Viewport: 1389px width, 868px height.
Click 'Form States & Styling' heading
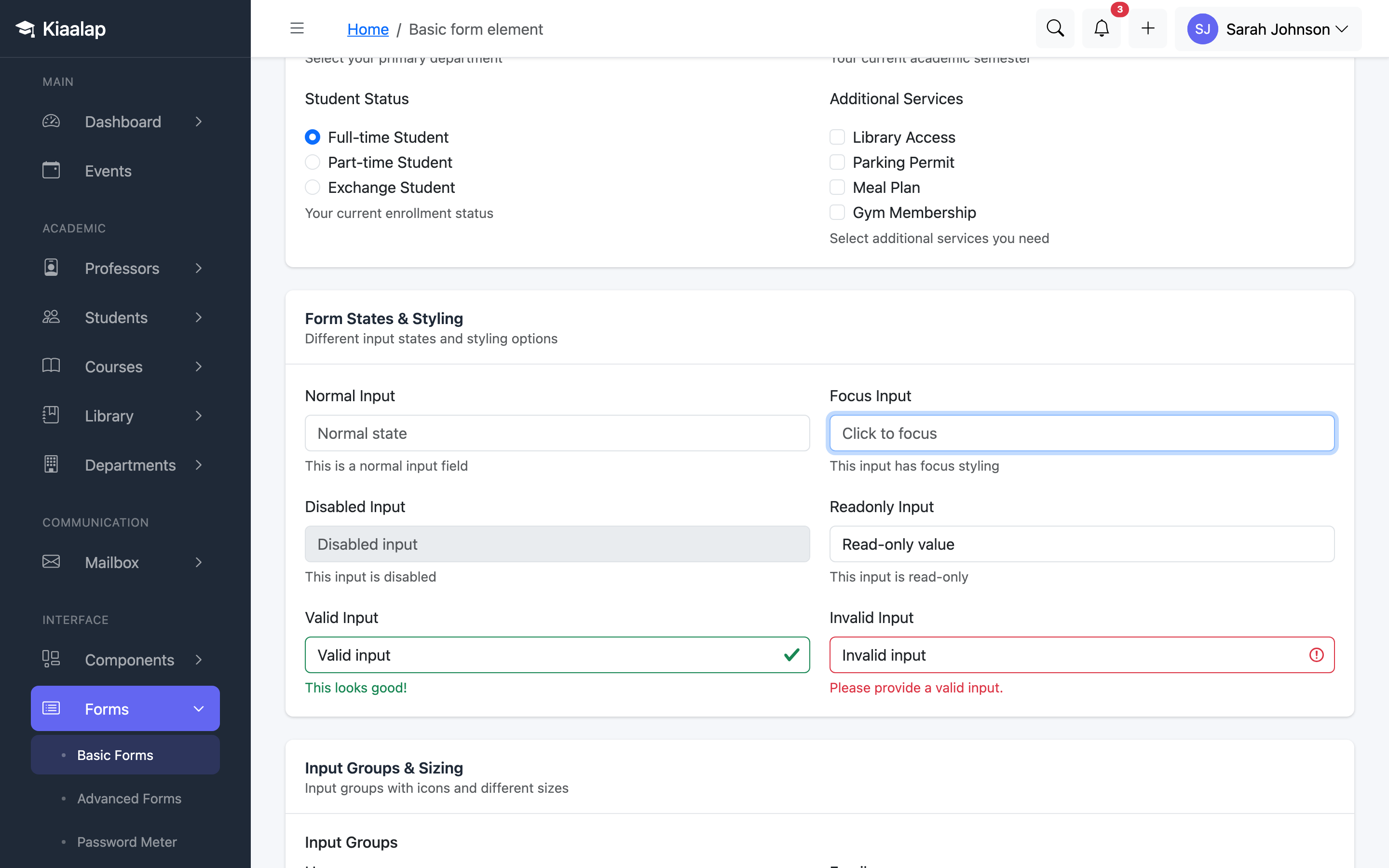click(x=383, y=319)
